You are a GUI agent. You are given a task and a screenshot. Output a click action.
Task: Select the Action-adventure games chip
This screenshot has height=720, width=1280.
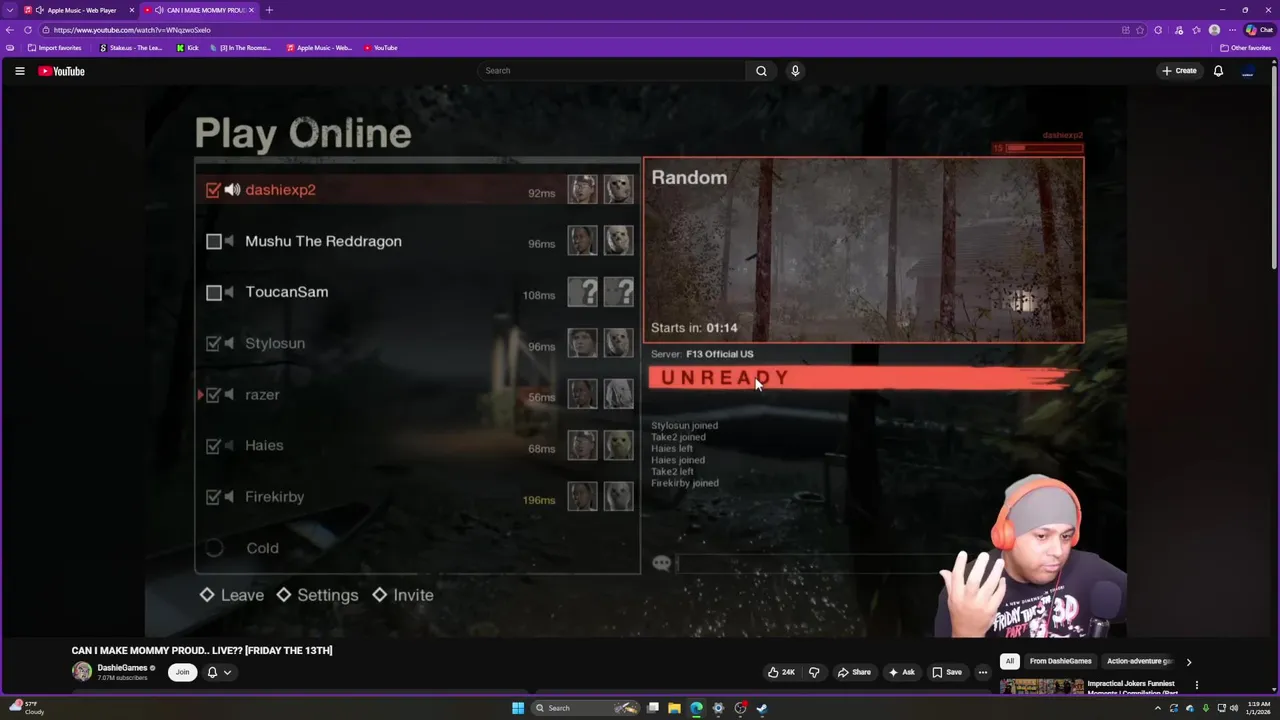pos(1138,661)
